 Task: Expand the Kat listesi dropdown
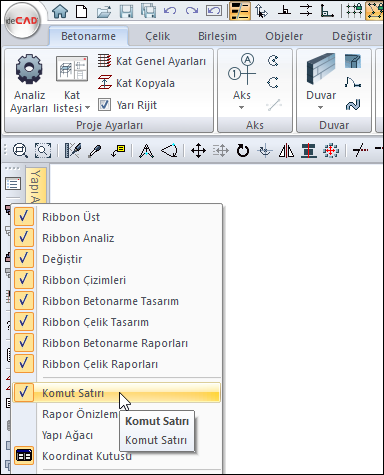[87, 108]
